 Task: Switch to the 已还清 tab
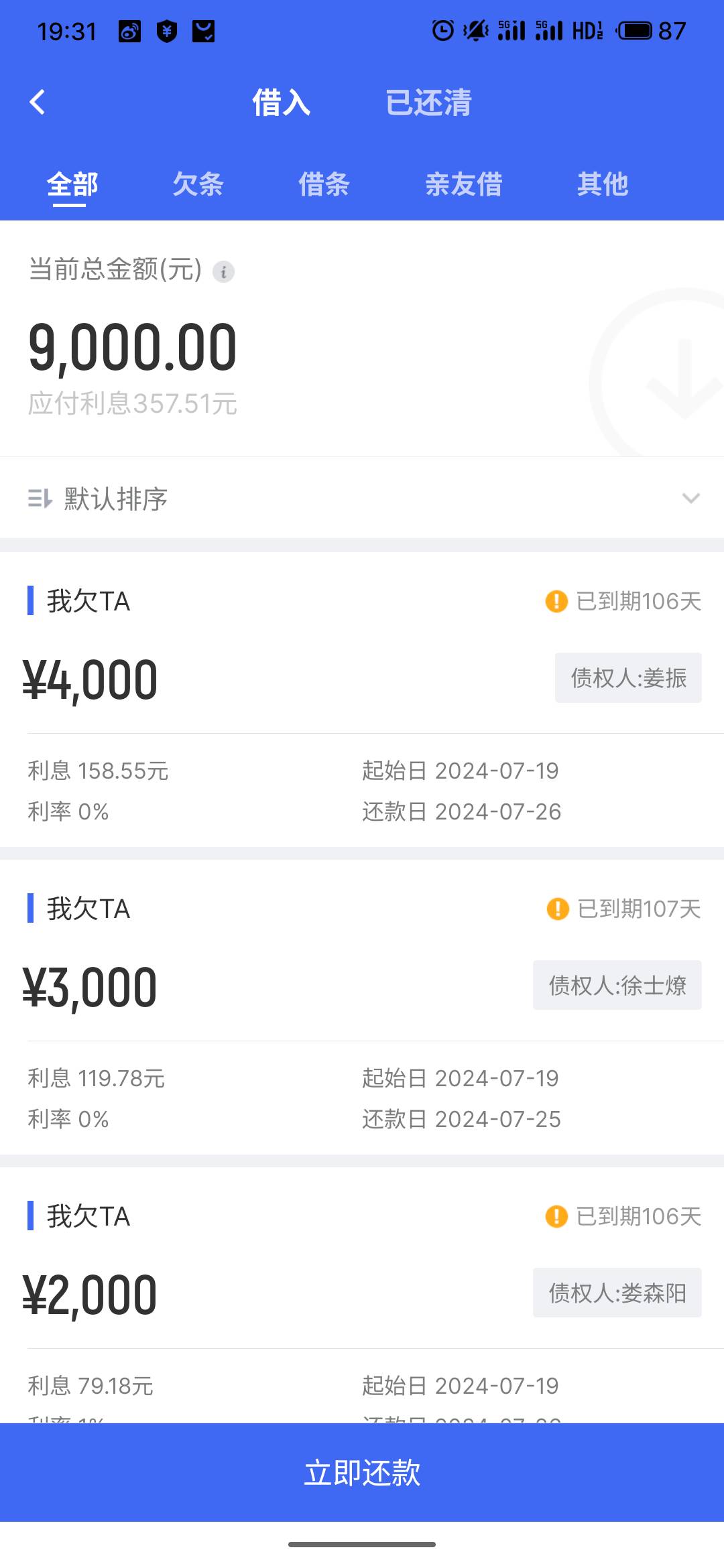click(x=428, y=103)
